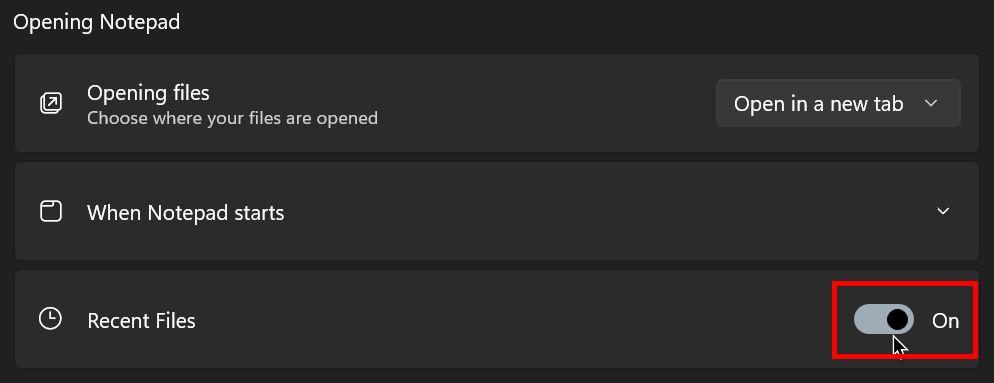The image size is (994, 383).
Task: Click the black knob of the Recent Files switch
Action: coord(897,320)
